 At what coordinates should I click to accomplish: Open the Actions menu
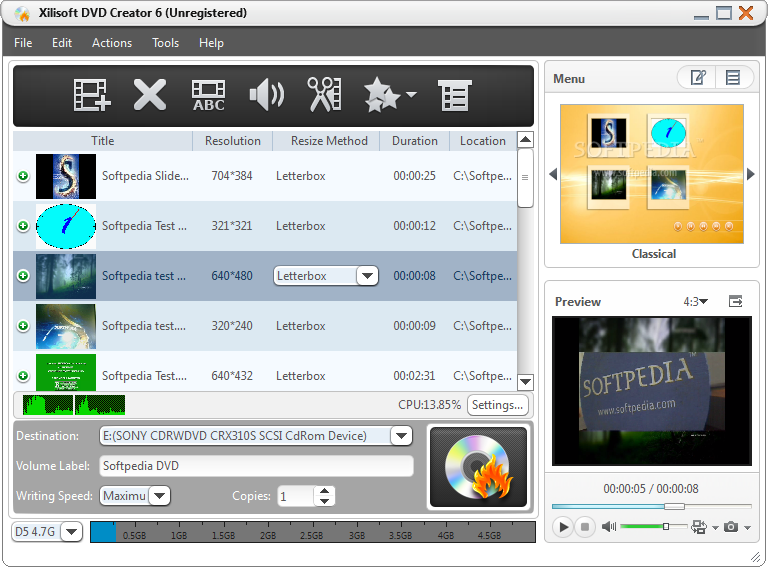[x=112, y=43]
